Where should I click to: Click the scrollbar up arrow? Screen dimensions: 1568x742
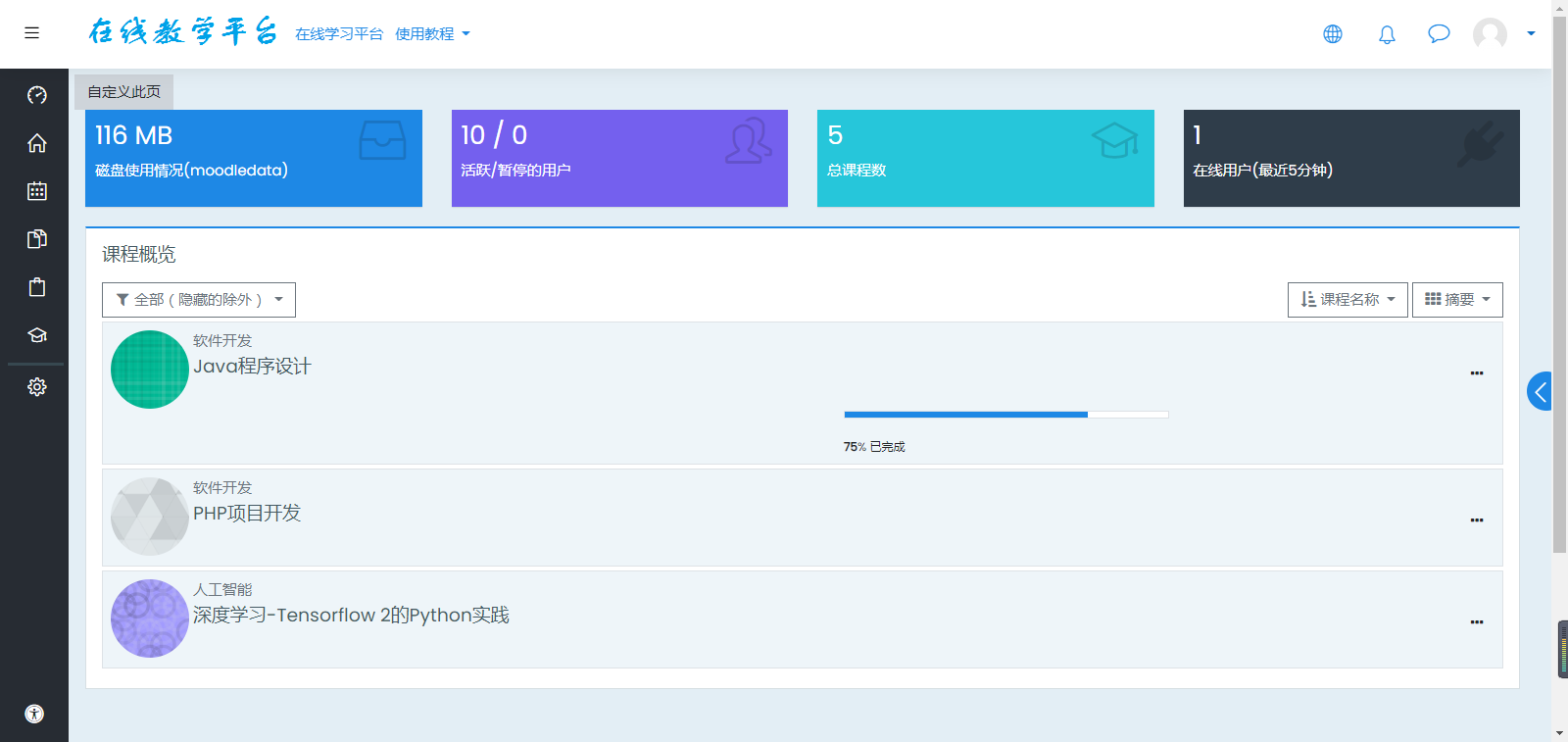(x=1559, y=7)
